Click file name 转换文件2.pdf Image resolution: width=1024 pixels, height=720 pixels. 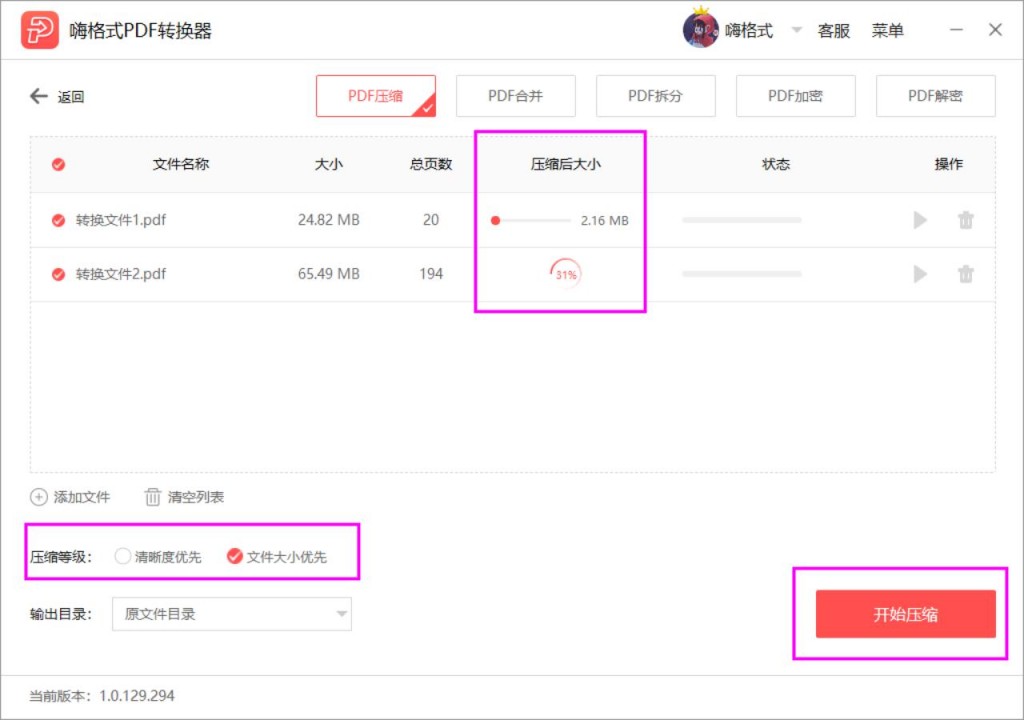121,274
